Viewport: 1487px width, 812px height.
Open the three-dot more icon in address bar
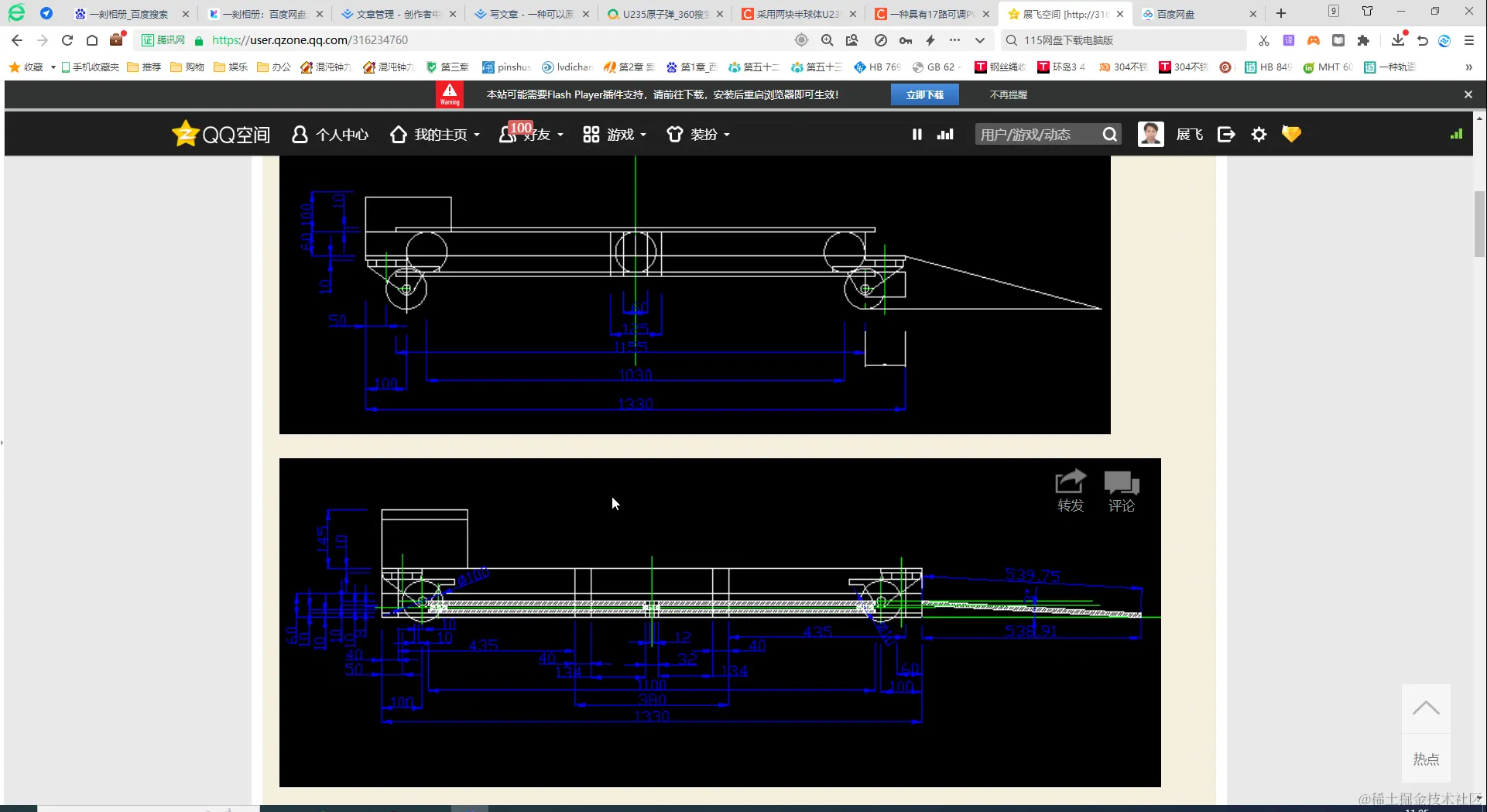tap(955, 40)
